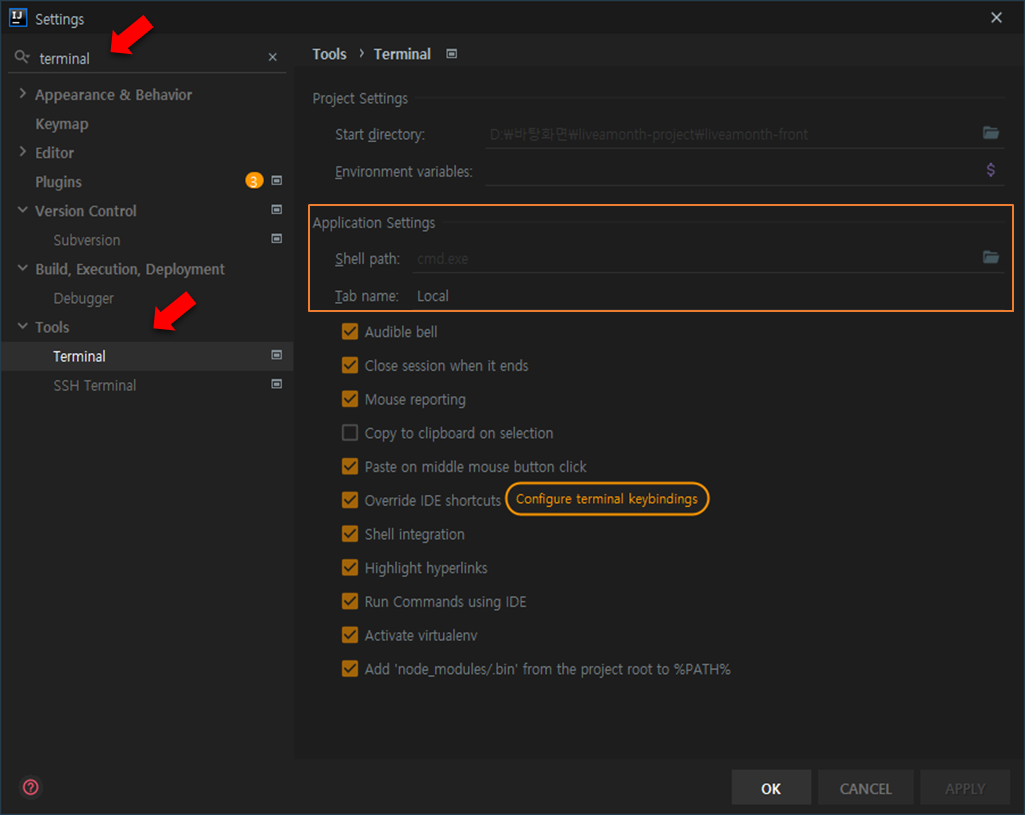Click the Plugins update badge showing 3
Screen dimensions: 1025x815
253,181
